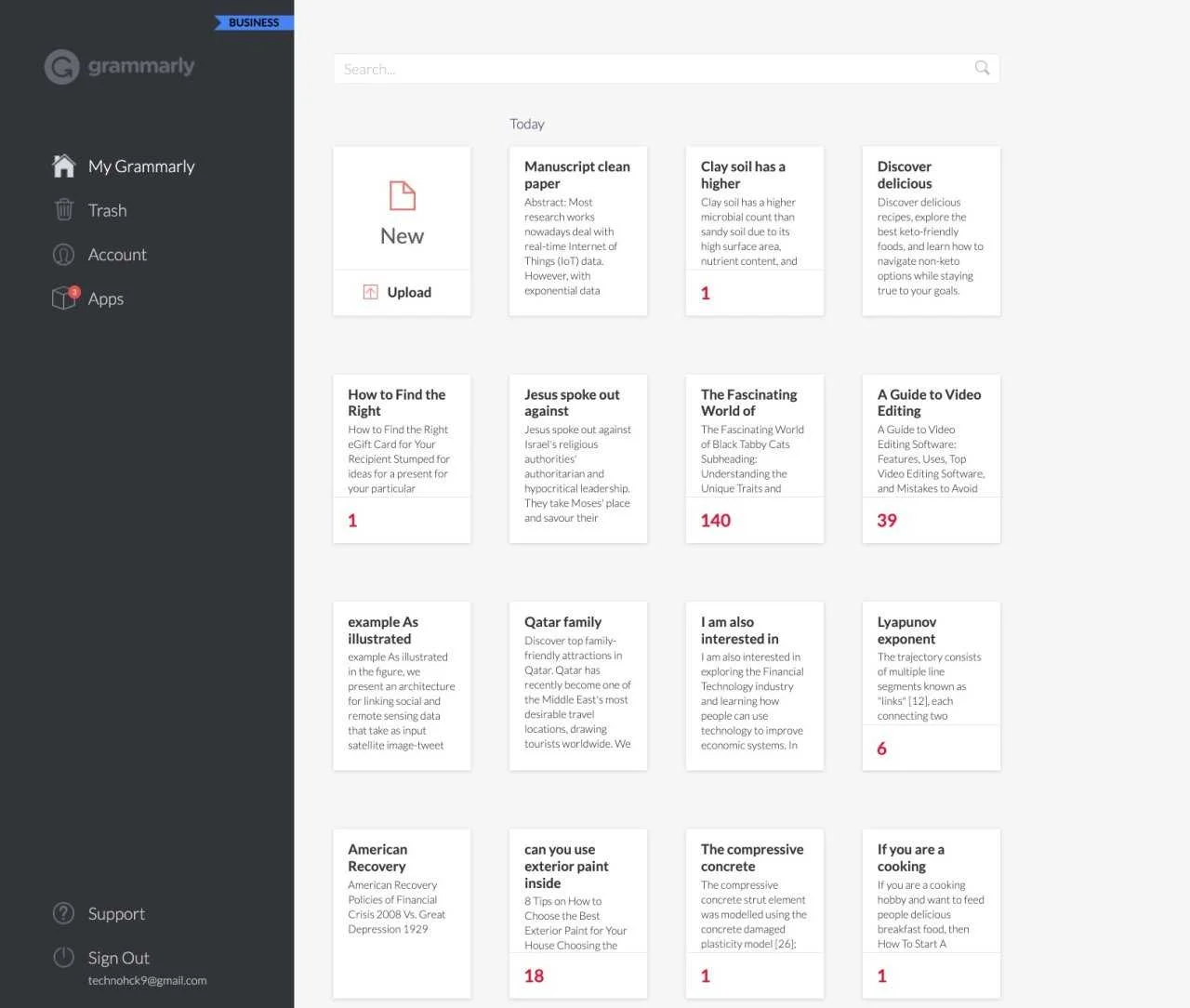Focus the Search input field
This screenshot has width=1190, height=1008.
667,69
